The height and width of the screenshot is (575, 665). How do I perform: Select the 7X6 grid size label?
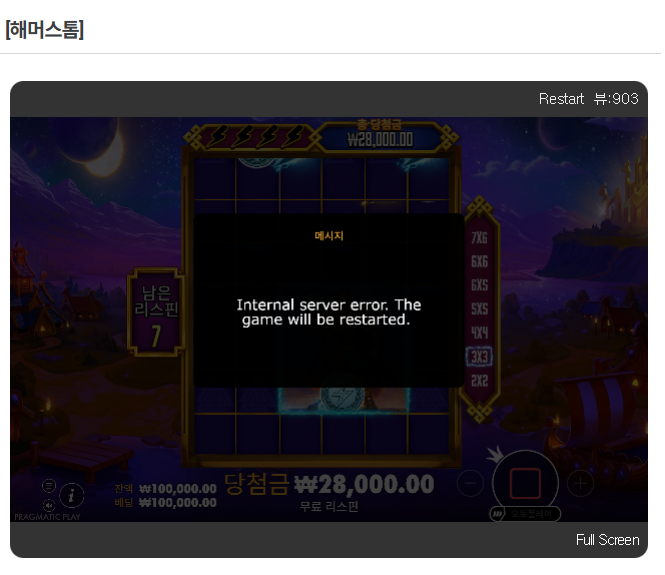click(x=479, y=239)
